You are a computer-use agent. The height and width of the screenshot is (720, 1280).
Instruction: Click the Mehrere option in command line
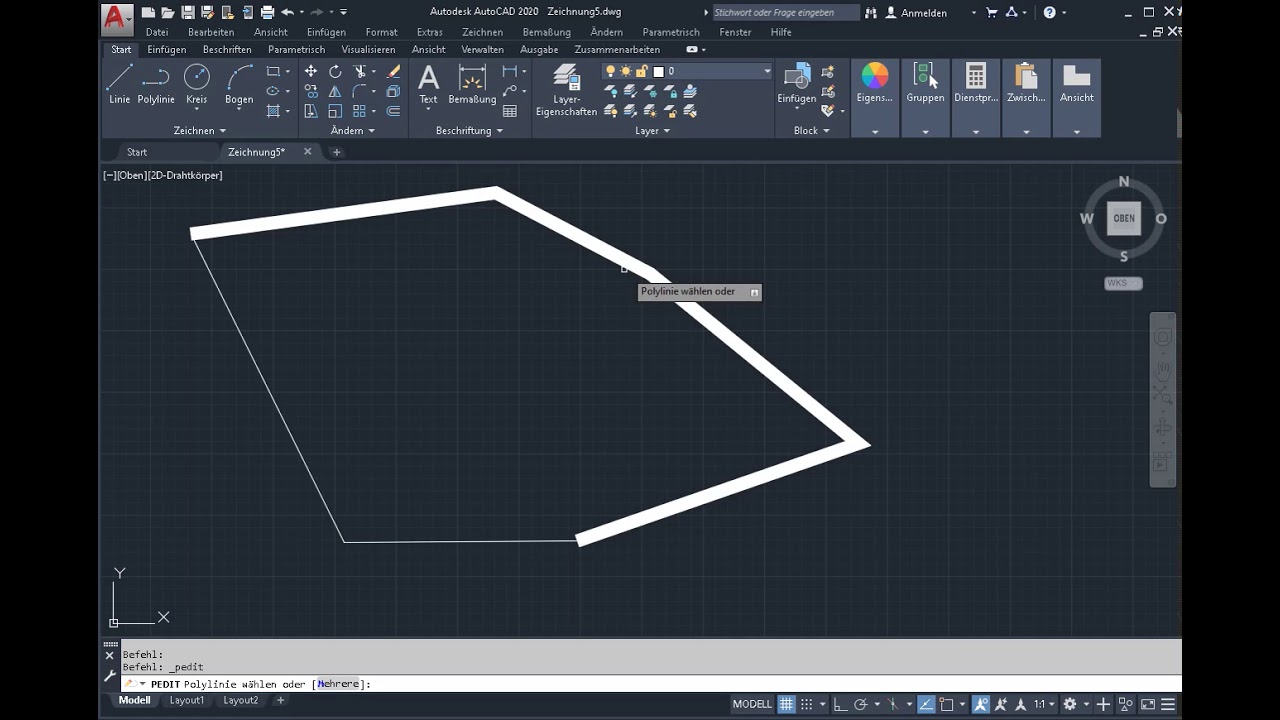tap(337, 684)
